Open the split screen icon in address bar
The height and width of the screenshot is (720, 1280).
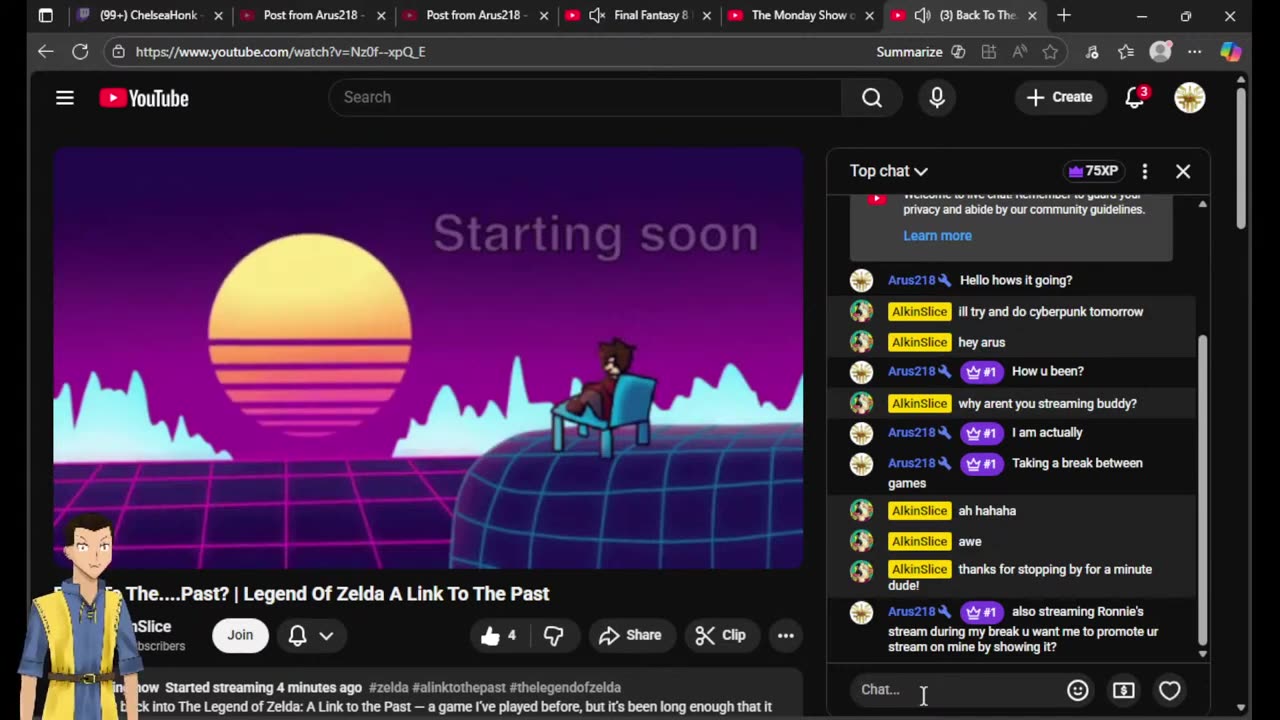(989, 52)
